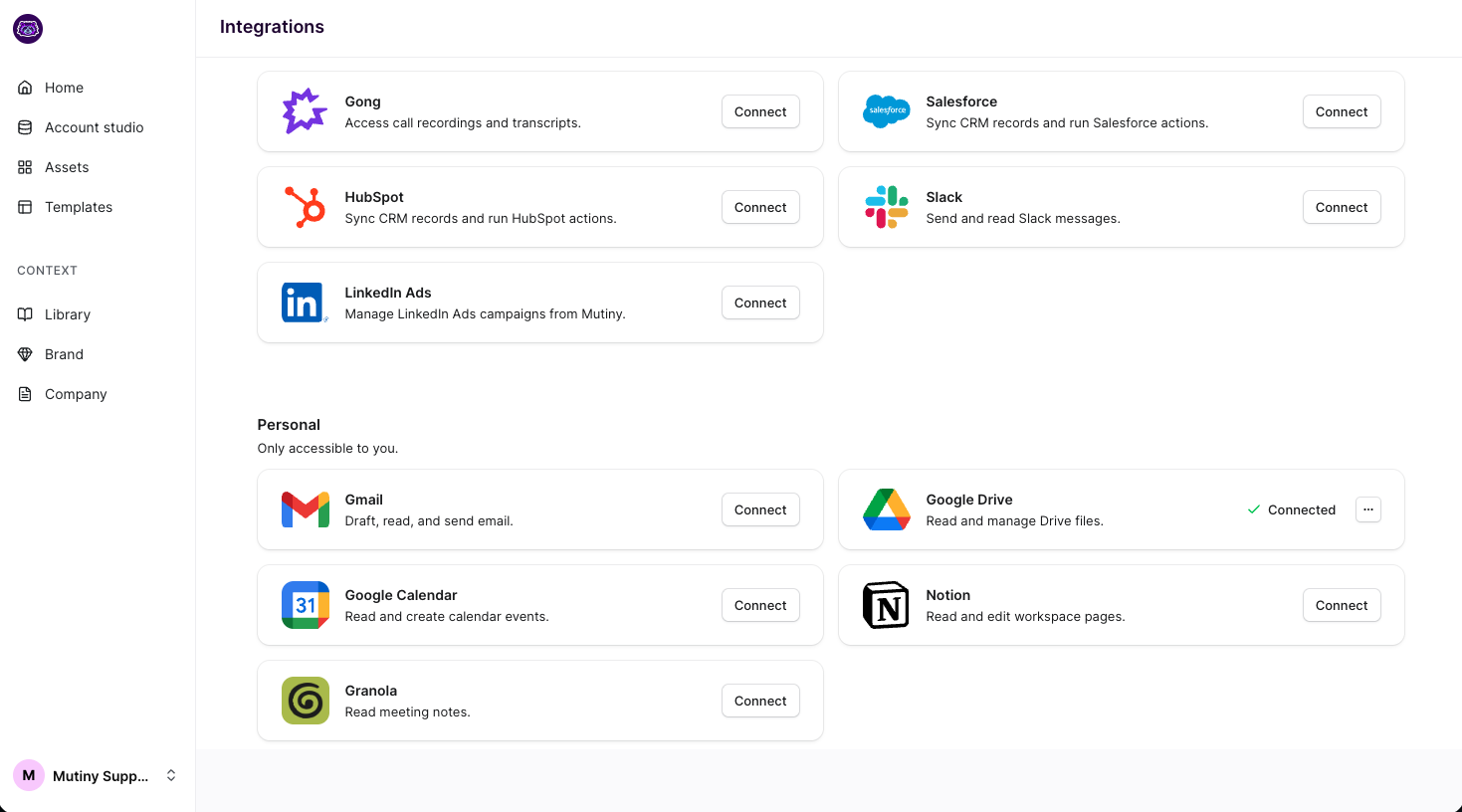The image size is (1462, 812).
Task: Click the CONTEXT sidebar label
Action: coord(47,271)
